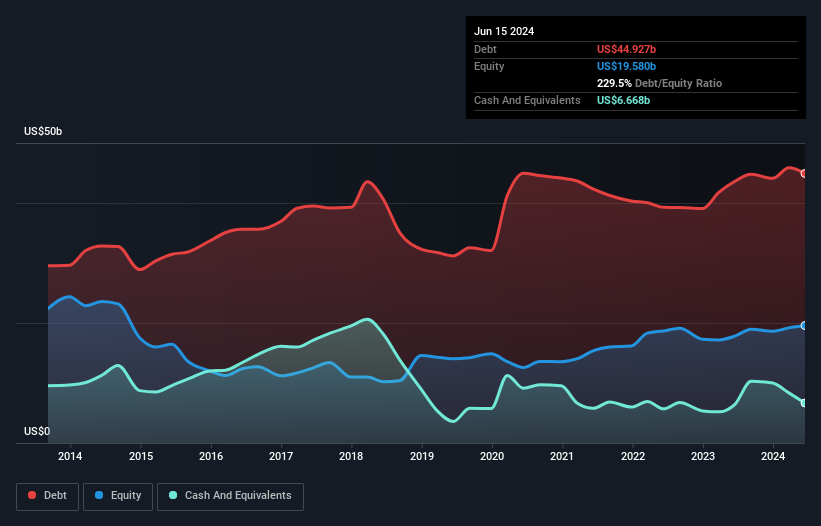Click the US$44.927b debt value
Viewport: 821px width, 526px height.
pyautogui.click(x=627, y=49)
